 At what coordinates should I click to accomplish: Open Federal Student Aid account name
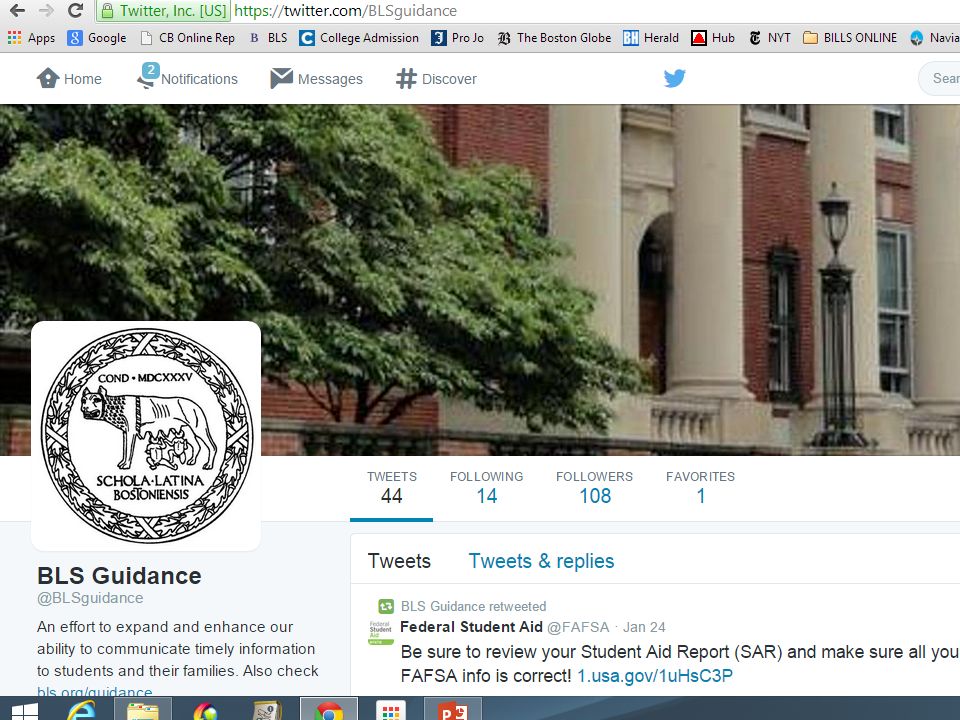[x=471, y=627]
